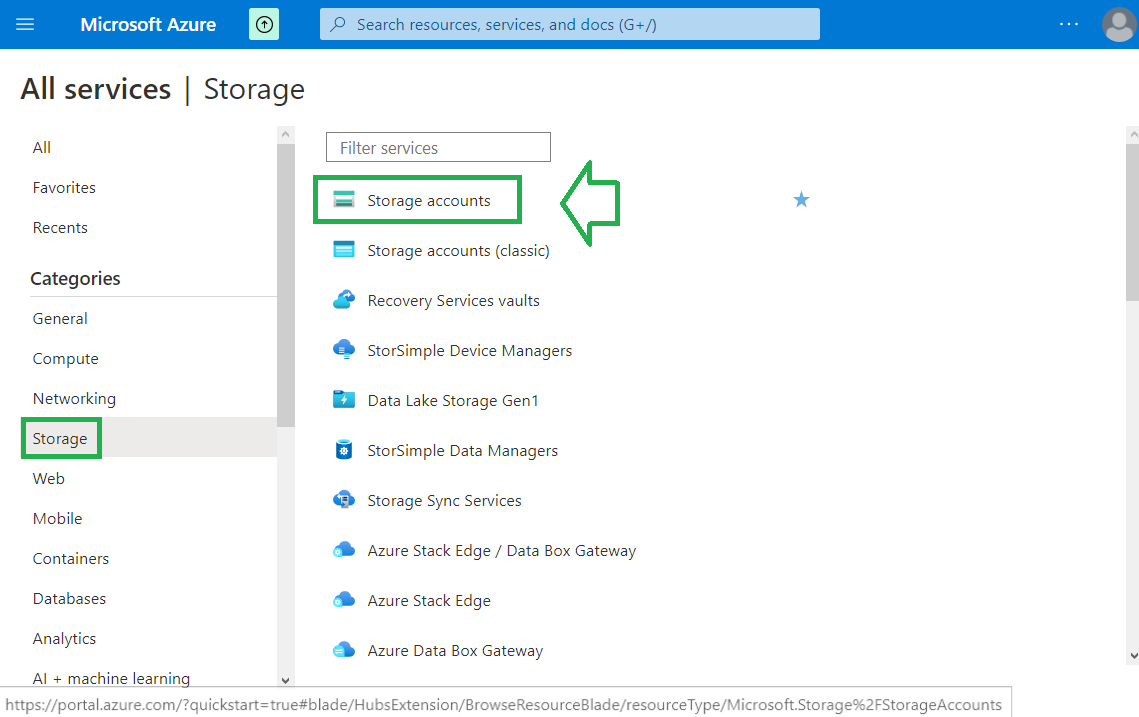
Task: Open the user account avatar
Action: pos(1119,25)
